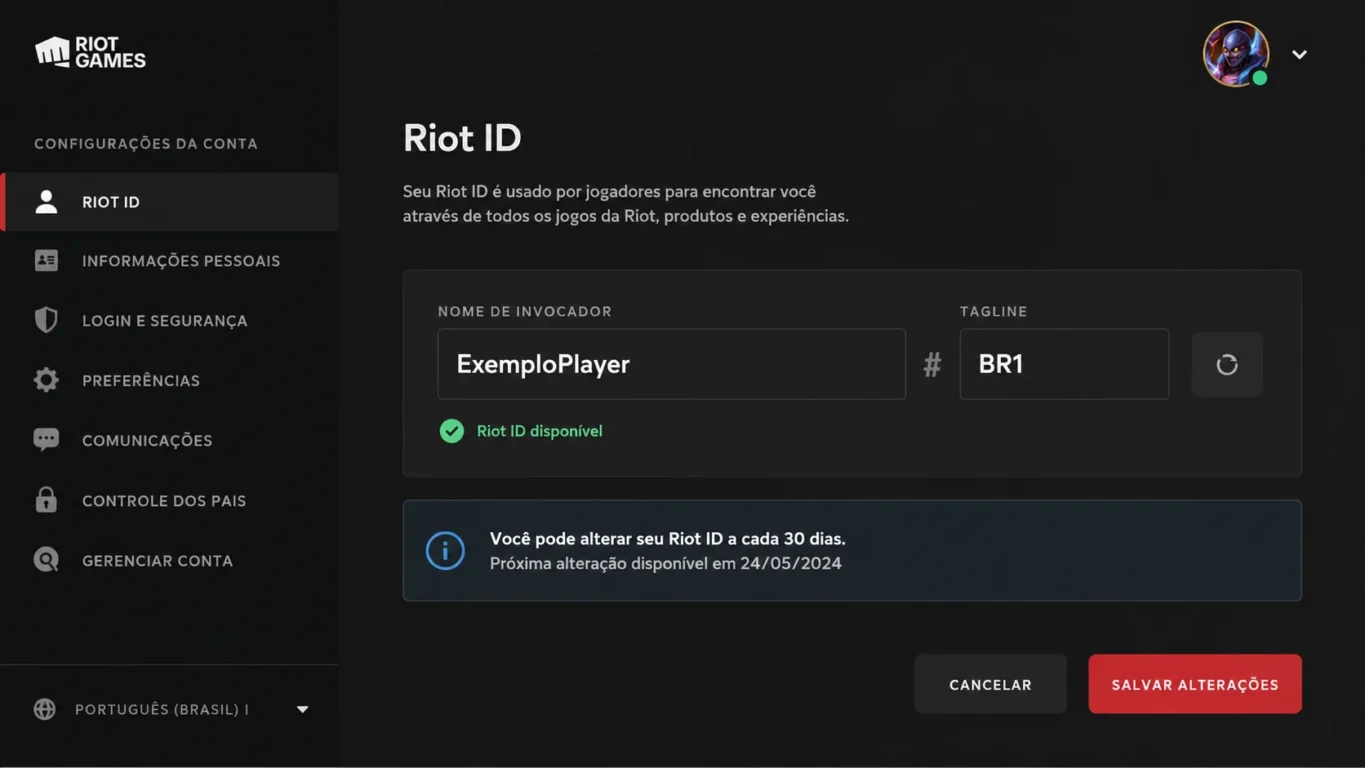Screen dimensions: 1365x768
Task: Click 'Você pode alterar seu Riot ID' notice
Action: click(667, 539)
